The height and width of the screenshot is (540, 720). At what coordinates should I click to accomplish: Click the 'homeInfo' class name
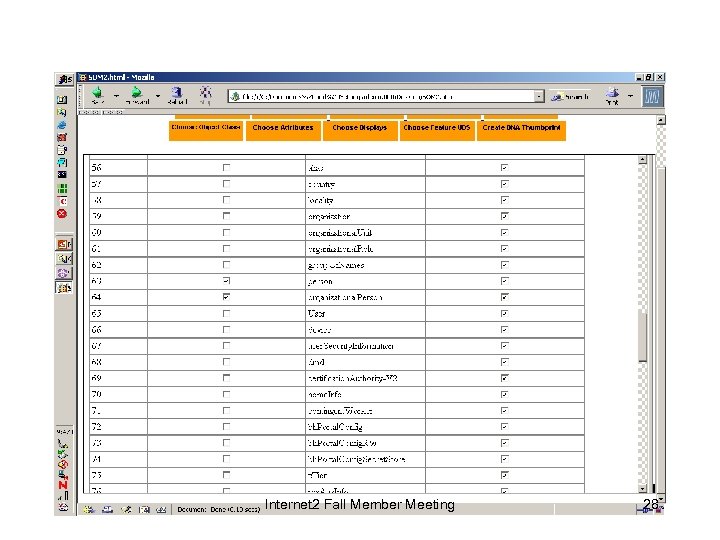coord(325,394)
